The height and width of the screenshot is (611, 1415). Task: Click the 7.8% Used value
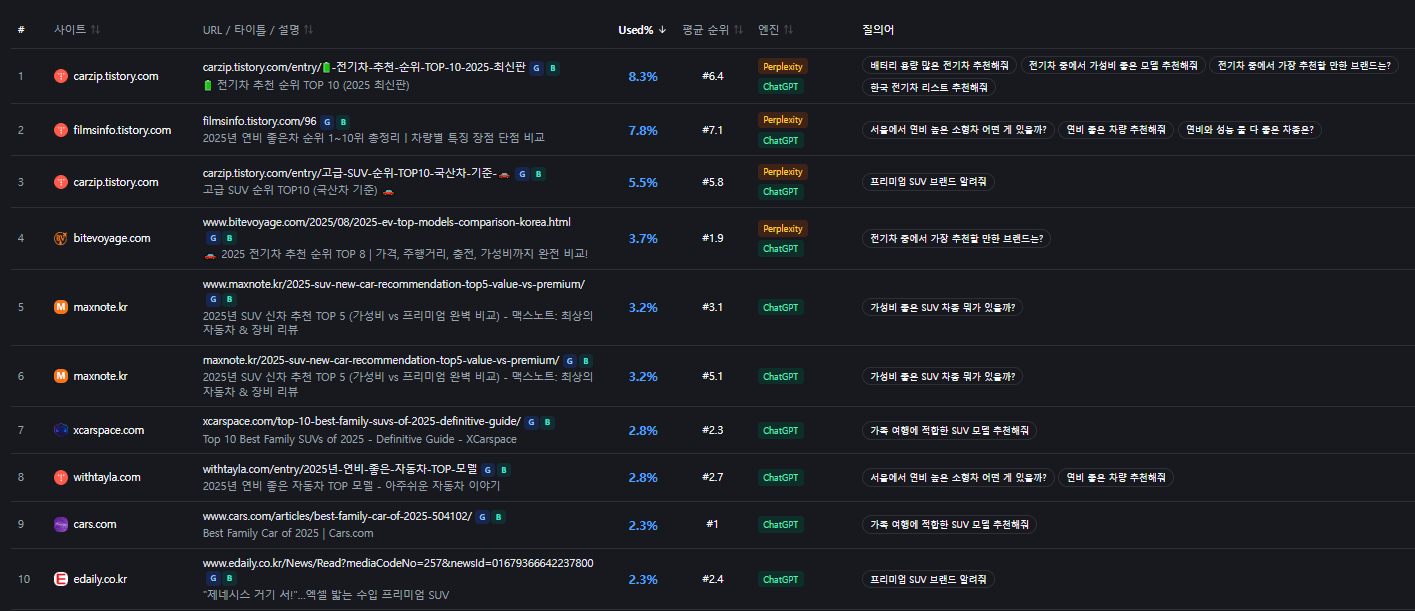[643, 130]
